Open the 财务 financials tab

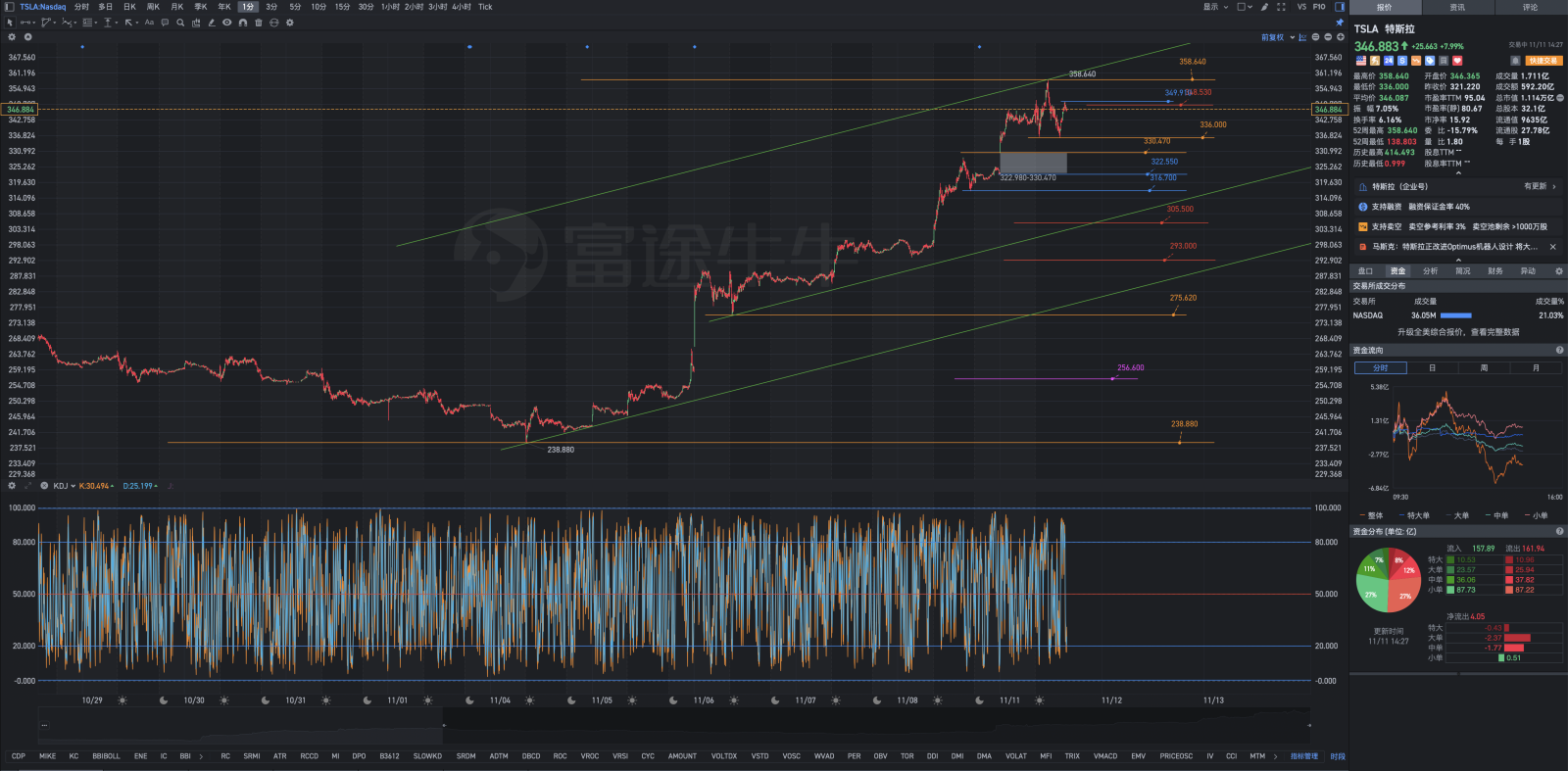tap(1495, 271)
